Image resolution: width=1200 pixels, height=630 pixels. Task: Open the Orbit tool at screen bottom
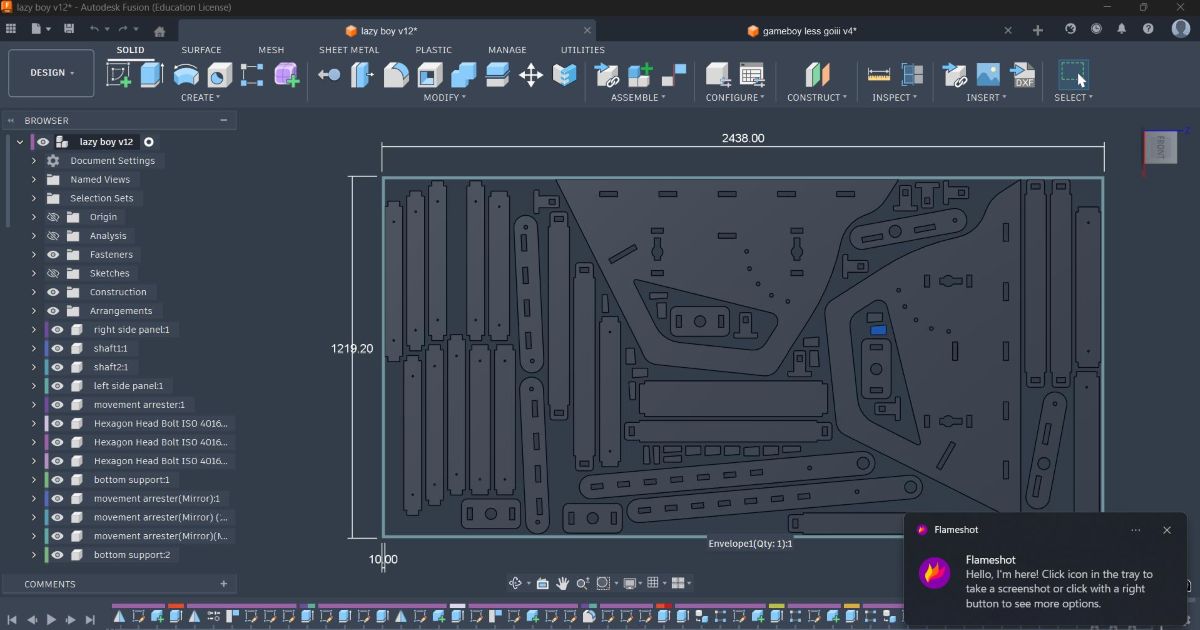pyautogui.click(x=515, y=582)
